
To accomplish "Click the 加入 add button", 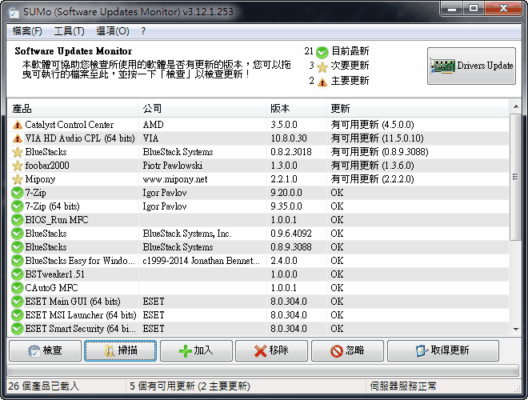I will [x=196, y=351].
